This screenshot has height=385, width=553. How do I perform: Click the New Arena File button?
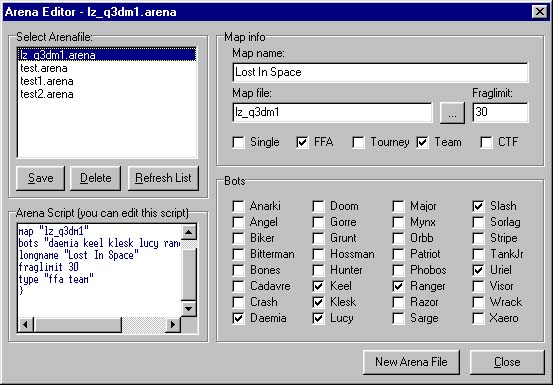point(411,362)
